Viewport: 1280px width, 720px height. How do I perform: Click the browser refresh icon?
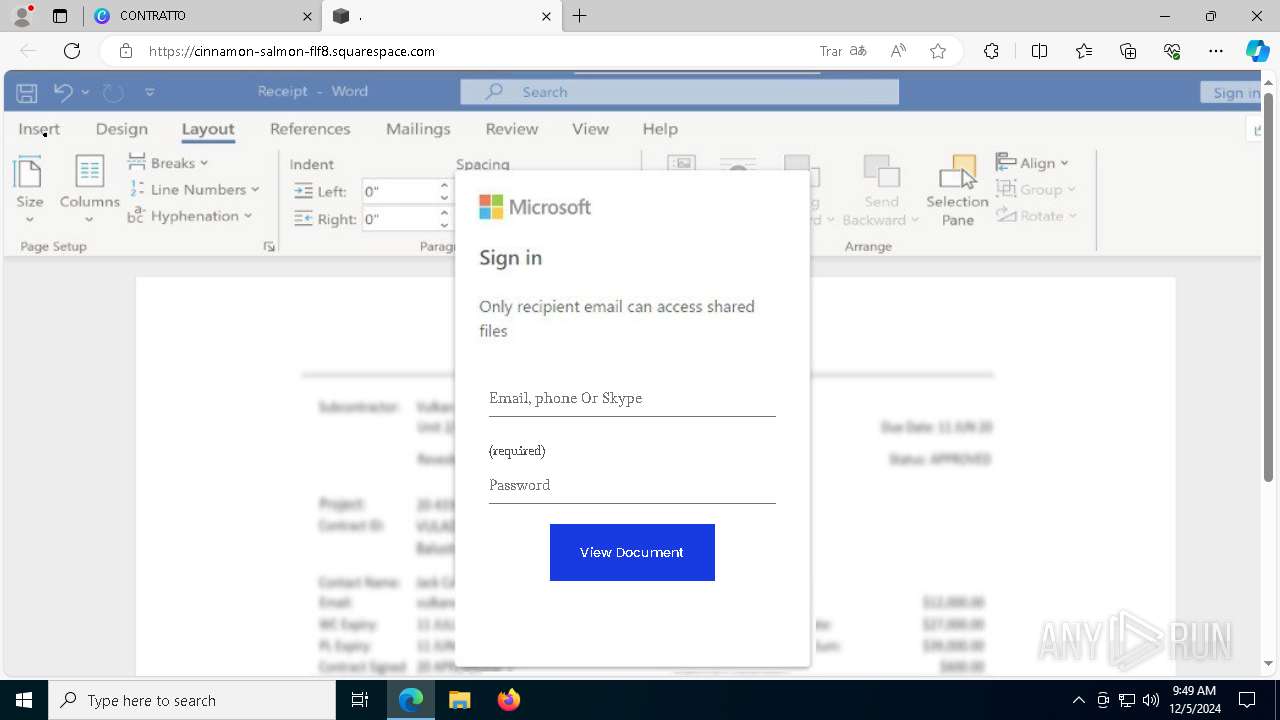click(x=72, y=51)
